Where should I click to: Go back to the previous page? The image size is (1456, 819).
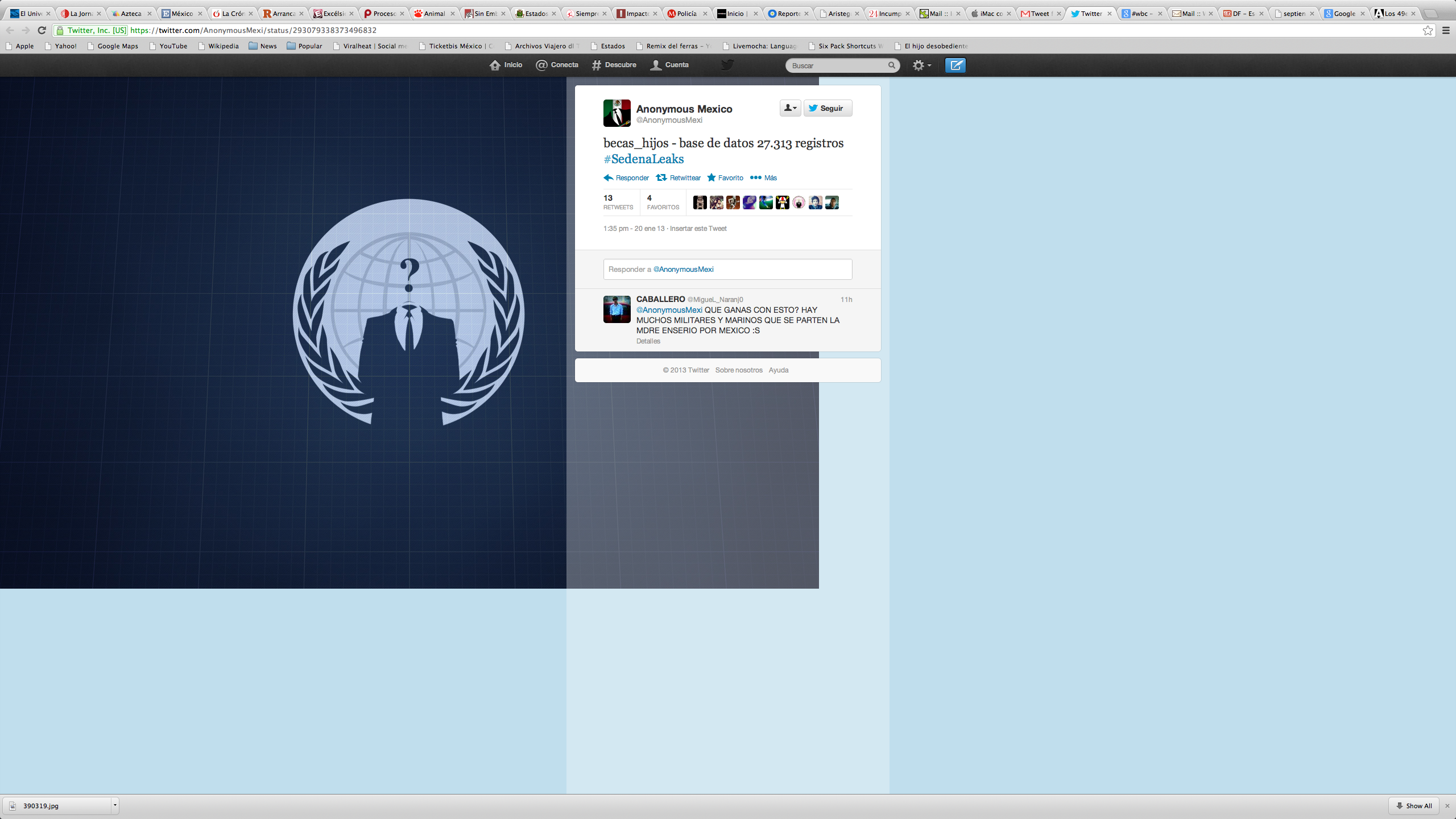pyautogui.click(x=10, y=30)
